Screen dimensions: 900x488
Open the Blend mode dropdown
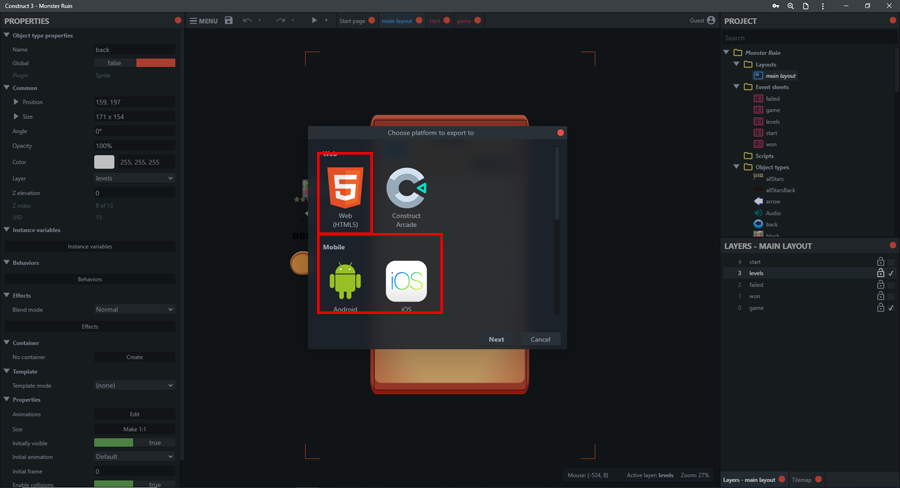point(134,309)
